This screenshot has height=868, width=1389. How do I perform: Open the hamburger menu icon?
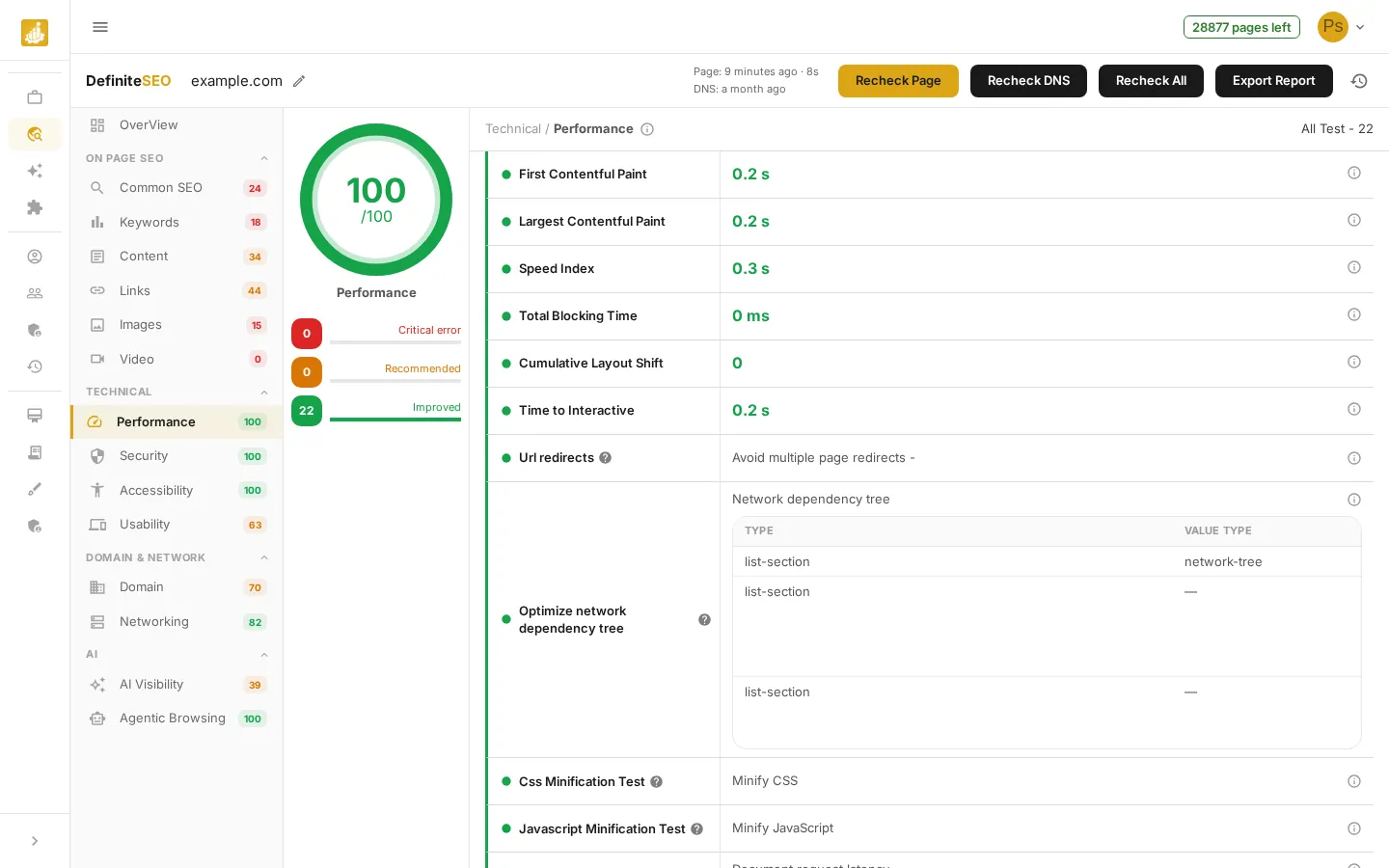(100, 27)
